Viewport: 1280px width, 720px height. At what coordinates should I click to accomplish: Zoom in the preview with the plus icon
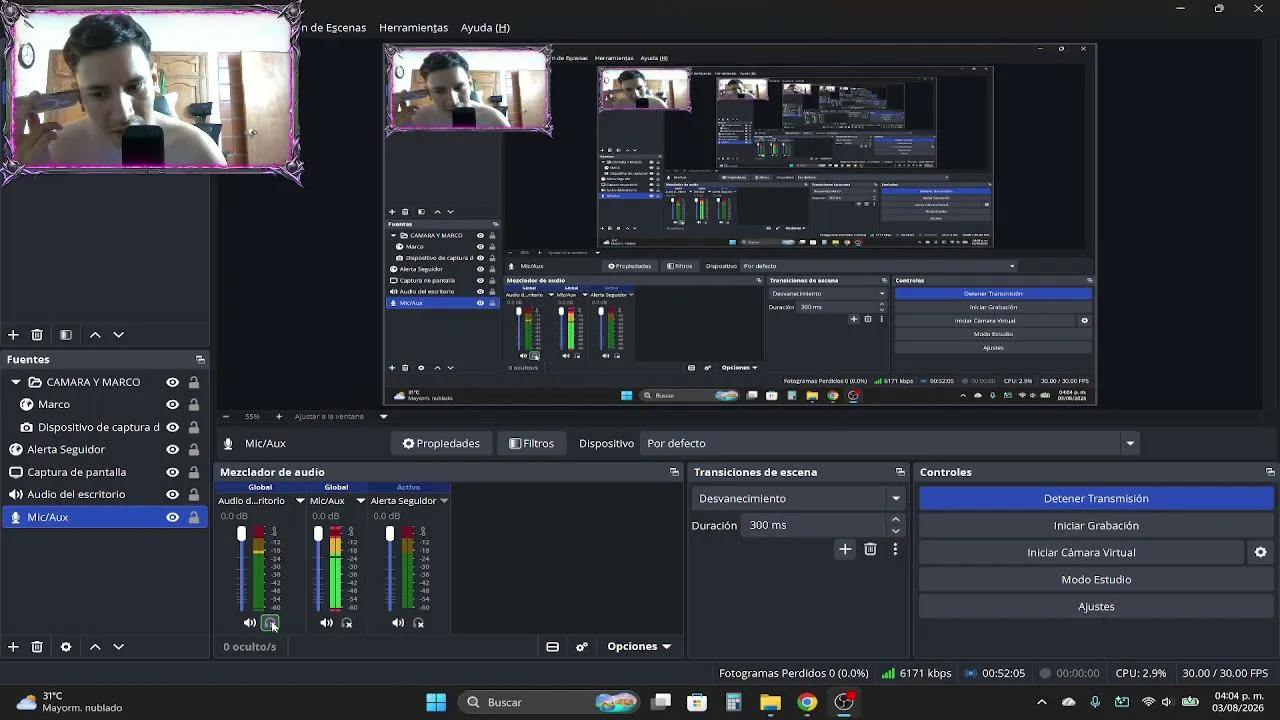point(279,416)
